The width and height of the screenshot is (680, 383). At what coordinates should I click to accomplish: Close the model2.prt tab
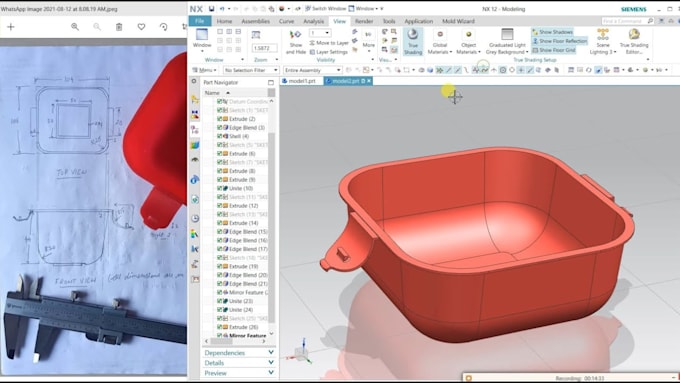369,81
